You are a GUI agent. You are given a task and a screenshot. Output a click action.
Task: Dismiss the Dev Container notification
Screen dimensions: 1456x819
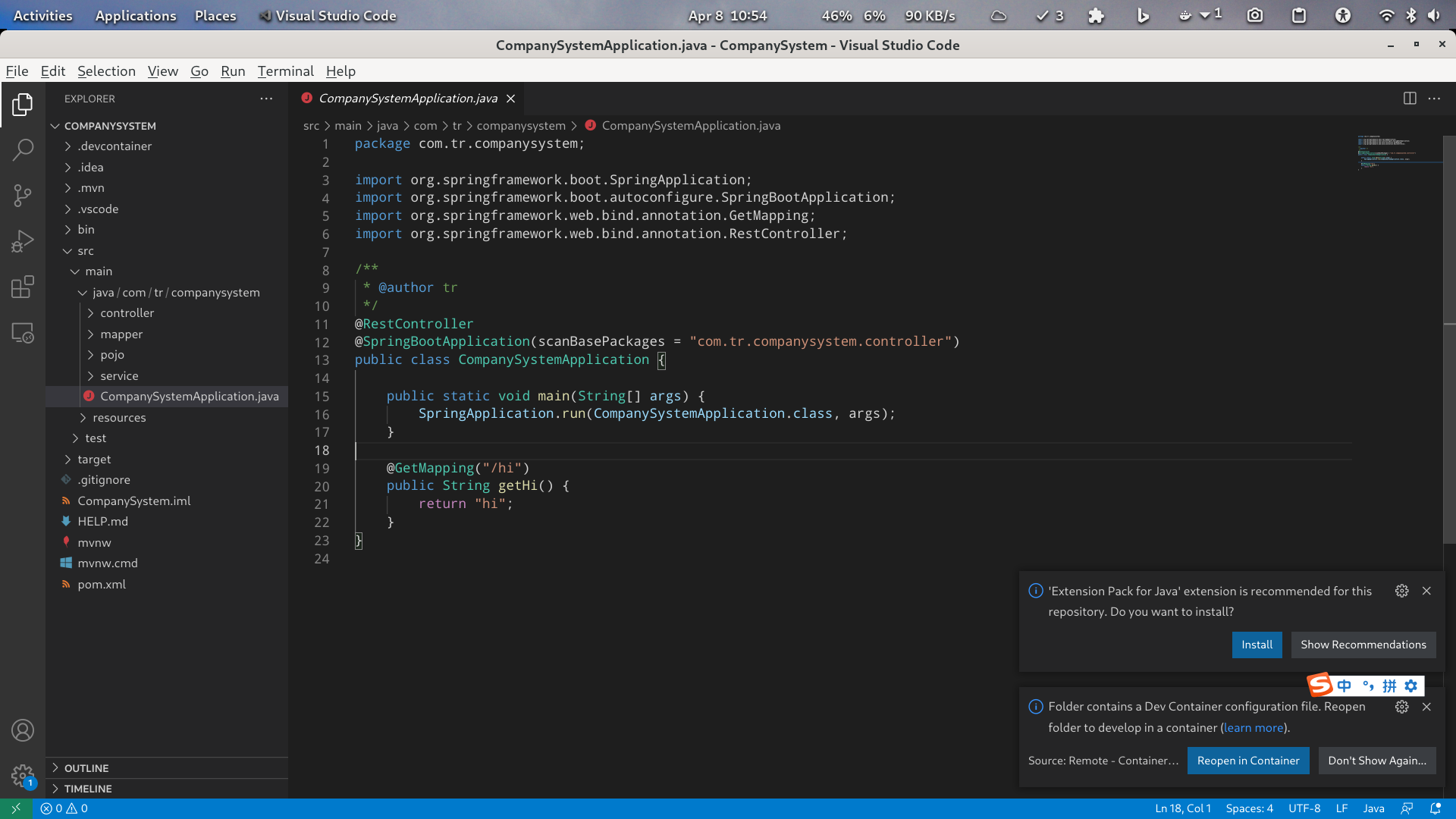click(x=1426, y=707)
